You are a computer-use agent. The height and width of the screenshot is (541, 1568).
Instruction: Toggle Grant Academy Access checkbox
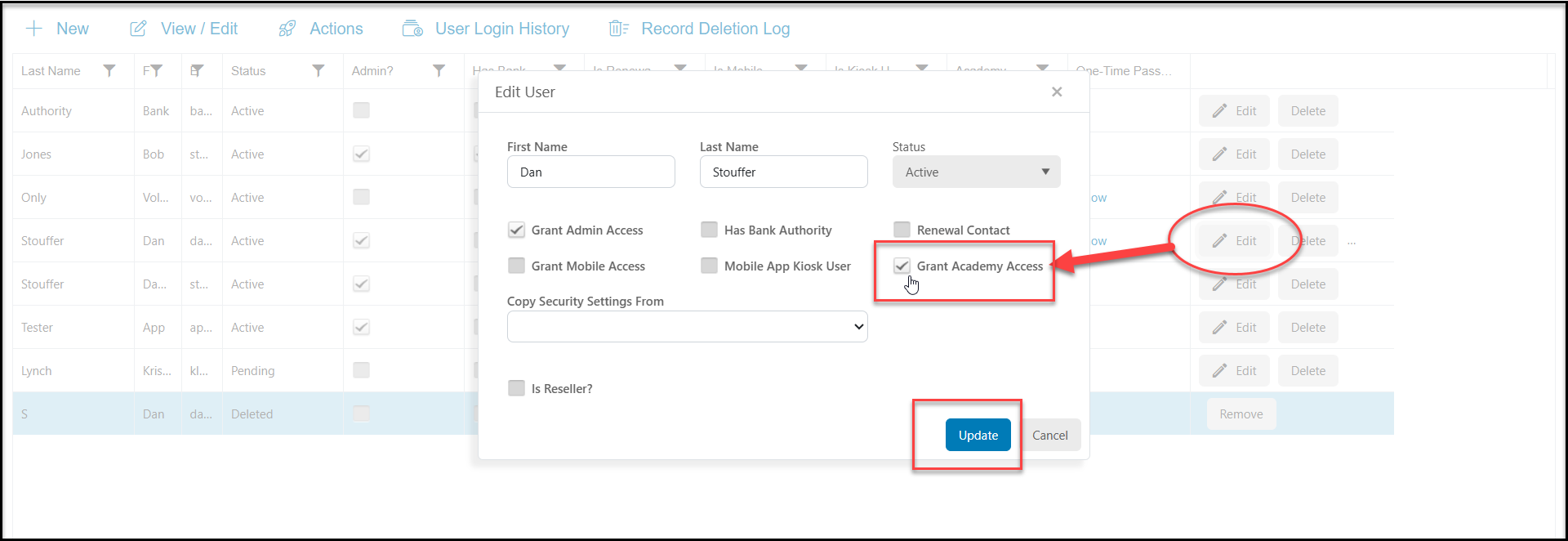(x=902, y=266)
